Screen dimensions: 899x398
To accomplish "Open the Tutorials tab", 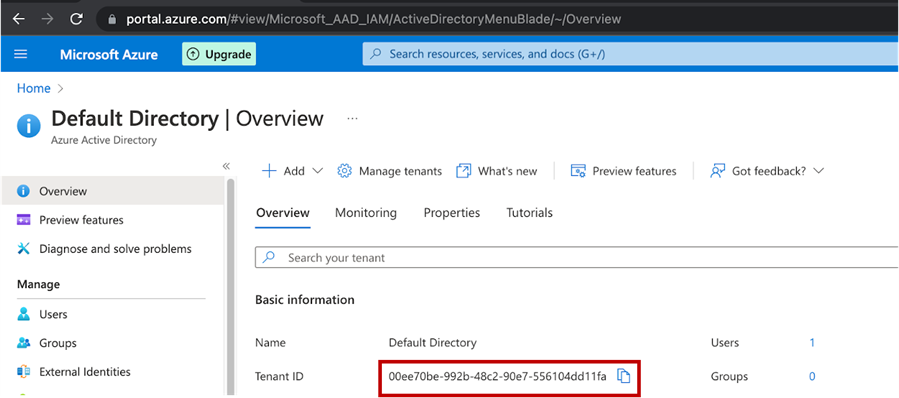I will pyautogui.click(x=529, y=213).
